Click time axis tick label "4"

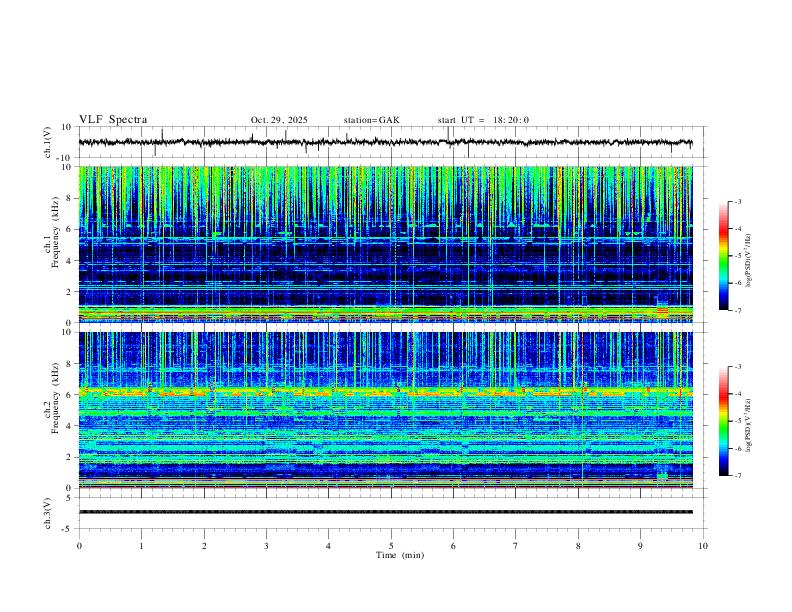pos(329,546)
